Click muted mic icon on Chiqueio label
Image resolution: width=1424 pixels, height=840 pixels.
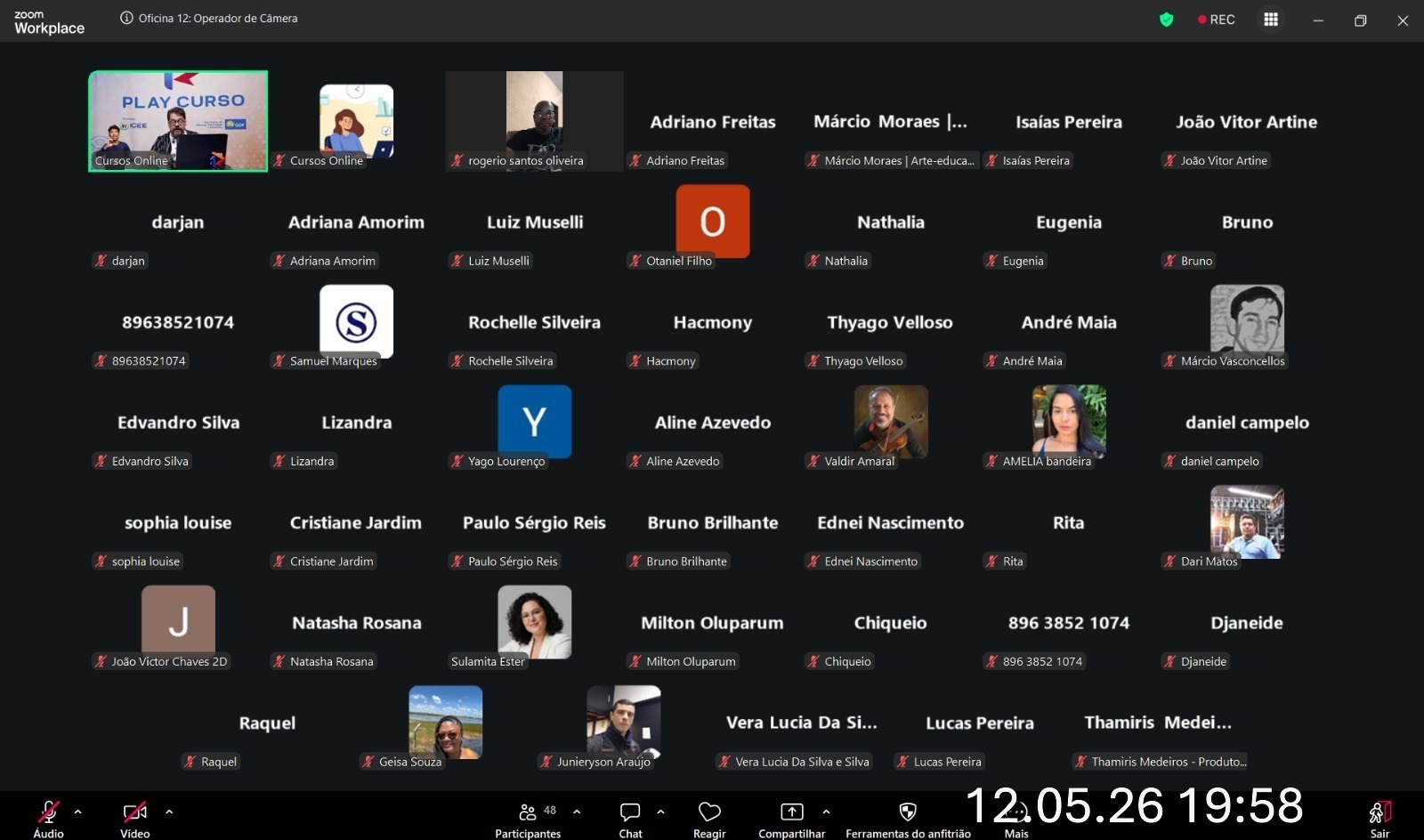tap(813, 661)
